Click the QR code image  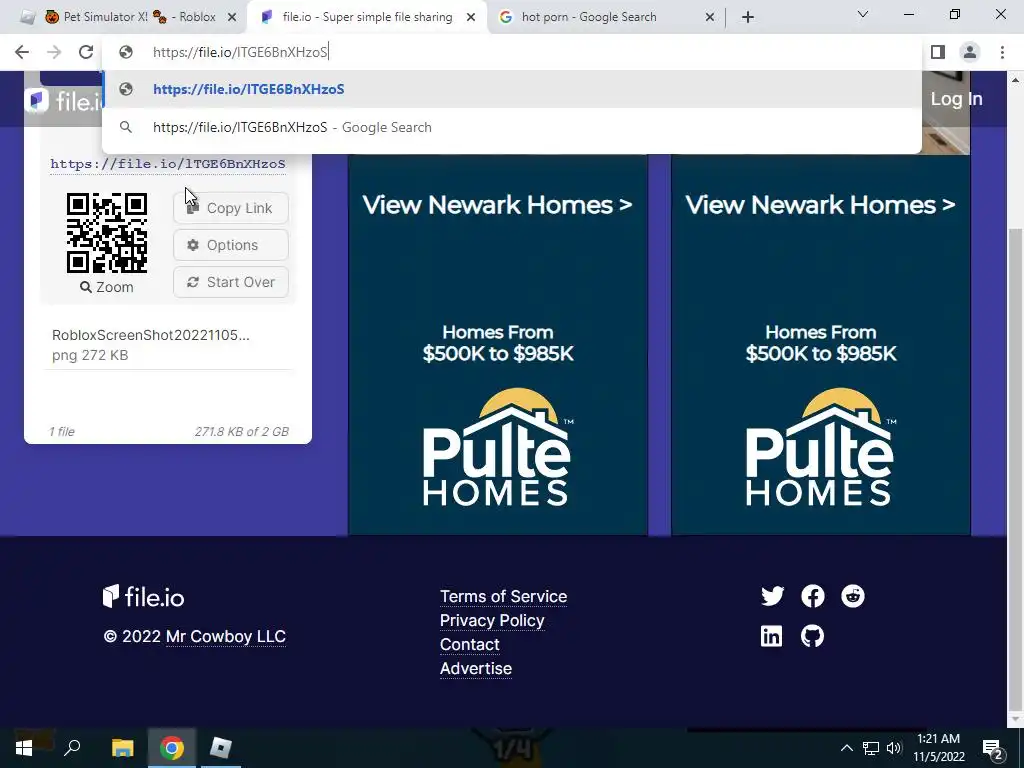107,233
